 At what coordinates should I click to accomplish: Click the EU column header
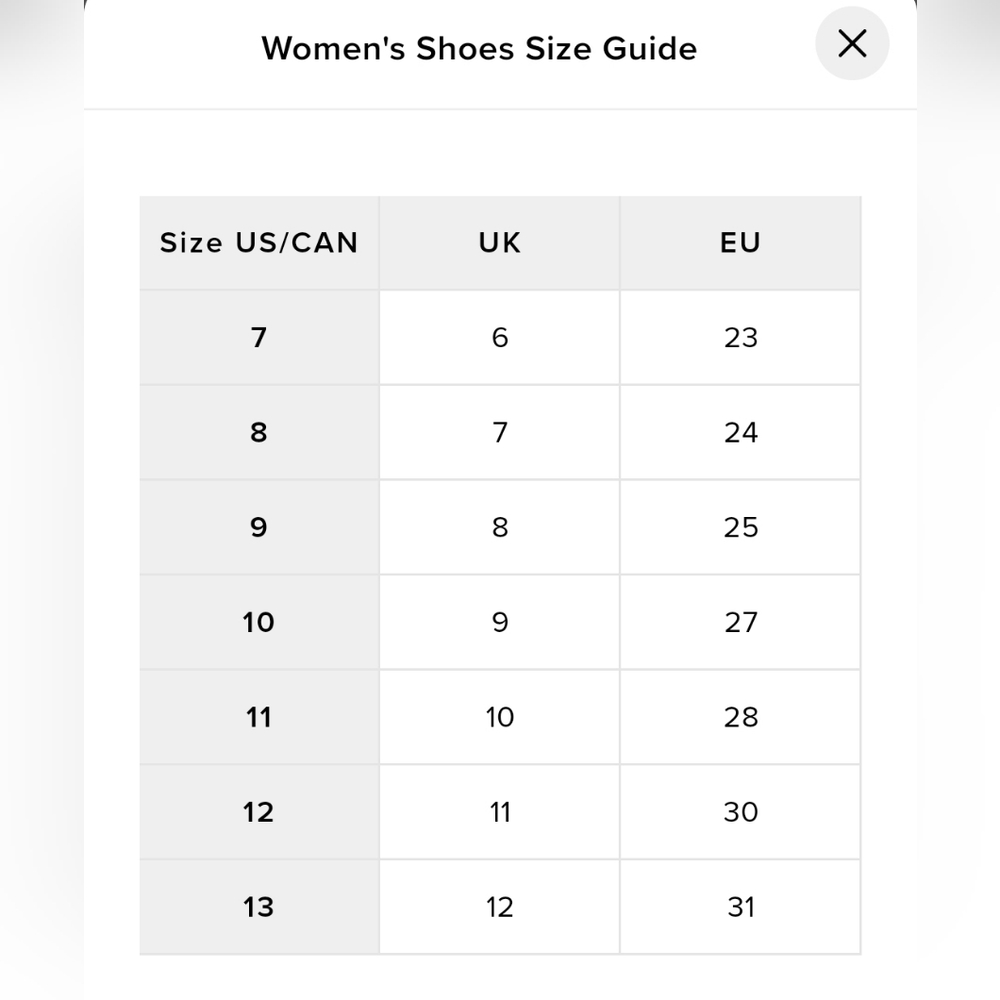[740, 242]
